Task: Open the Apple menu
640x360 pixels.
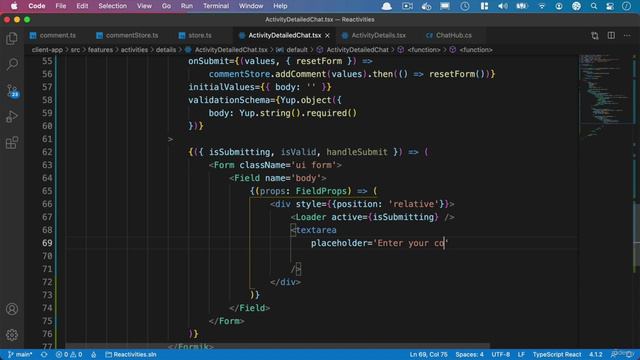Action: tap(14, 6)
